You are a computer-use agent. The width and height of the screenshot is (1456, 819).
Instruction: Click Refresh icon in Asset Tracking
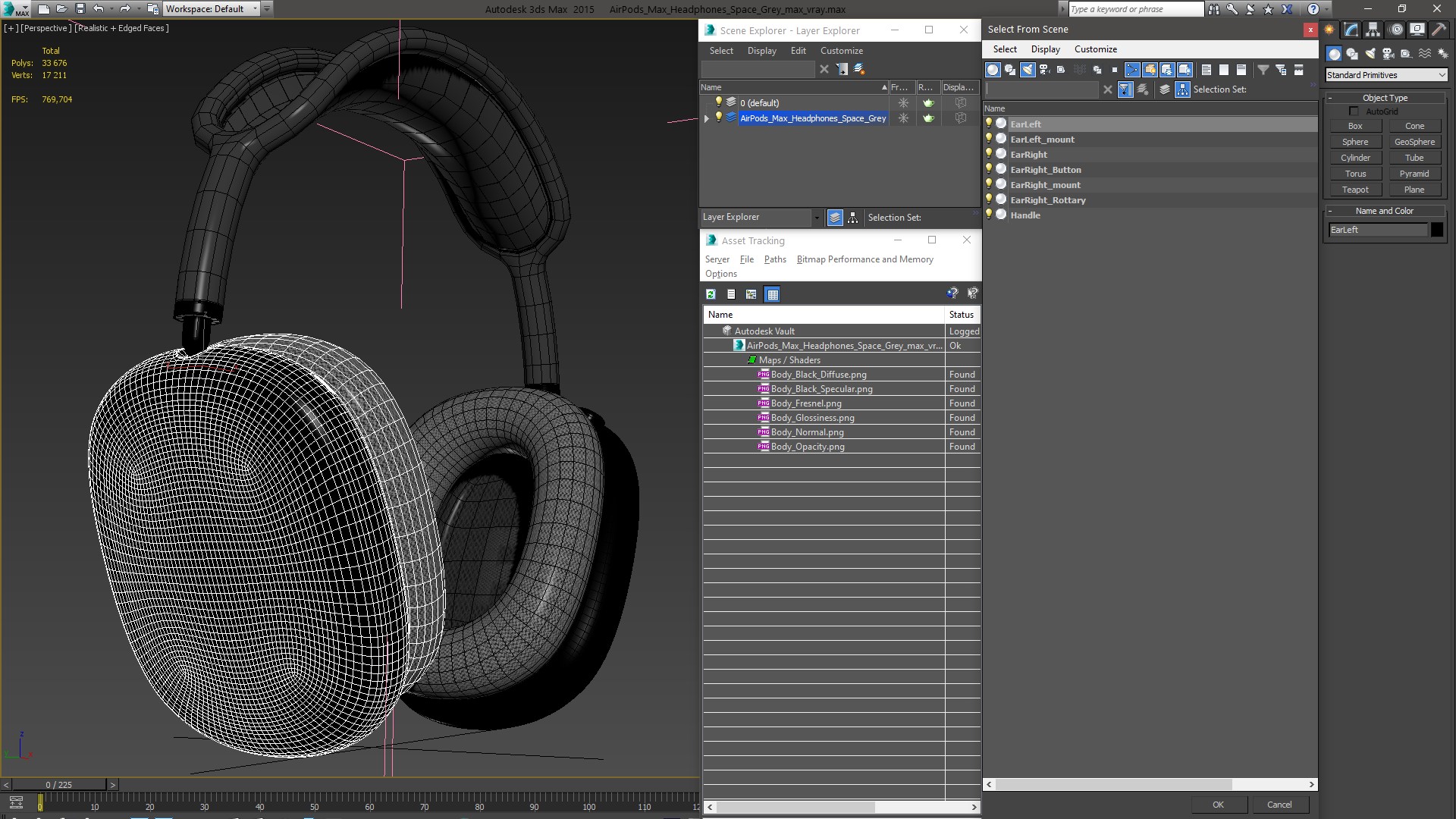(711, 294)
